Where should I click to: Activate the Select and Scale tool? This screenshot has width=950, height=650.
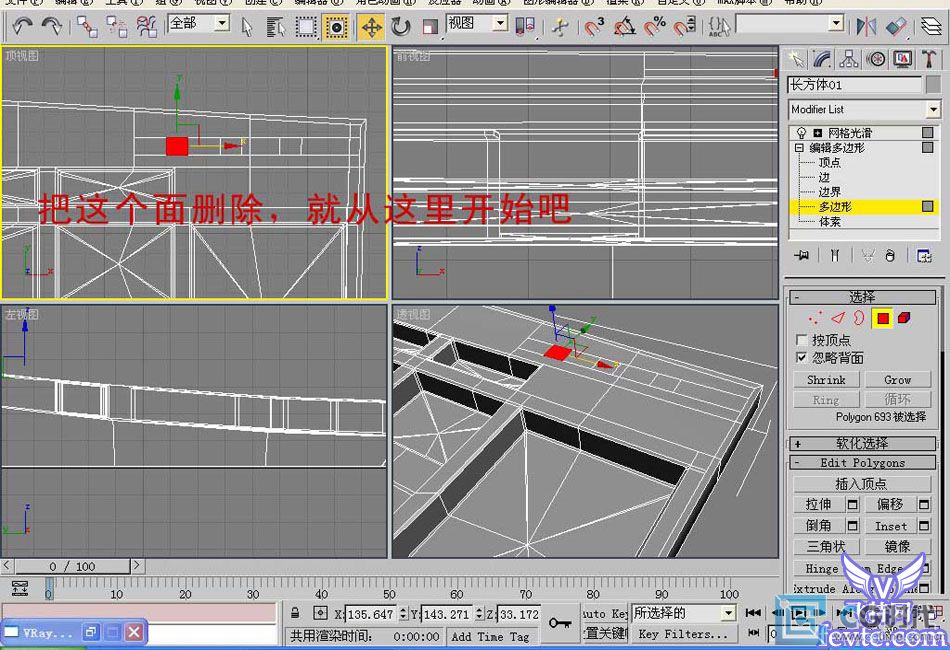click(430, 27)
